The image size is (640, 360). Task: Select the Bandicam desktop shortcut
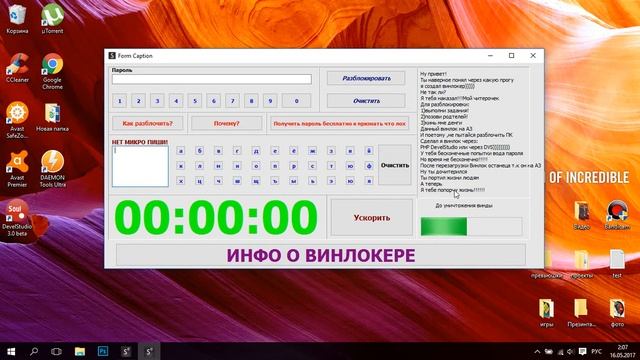(617, 215)
